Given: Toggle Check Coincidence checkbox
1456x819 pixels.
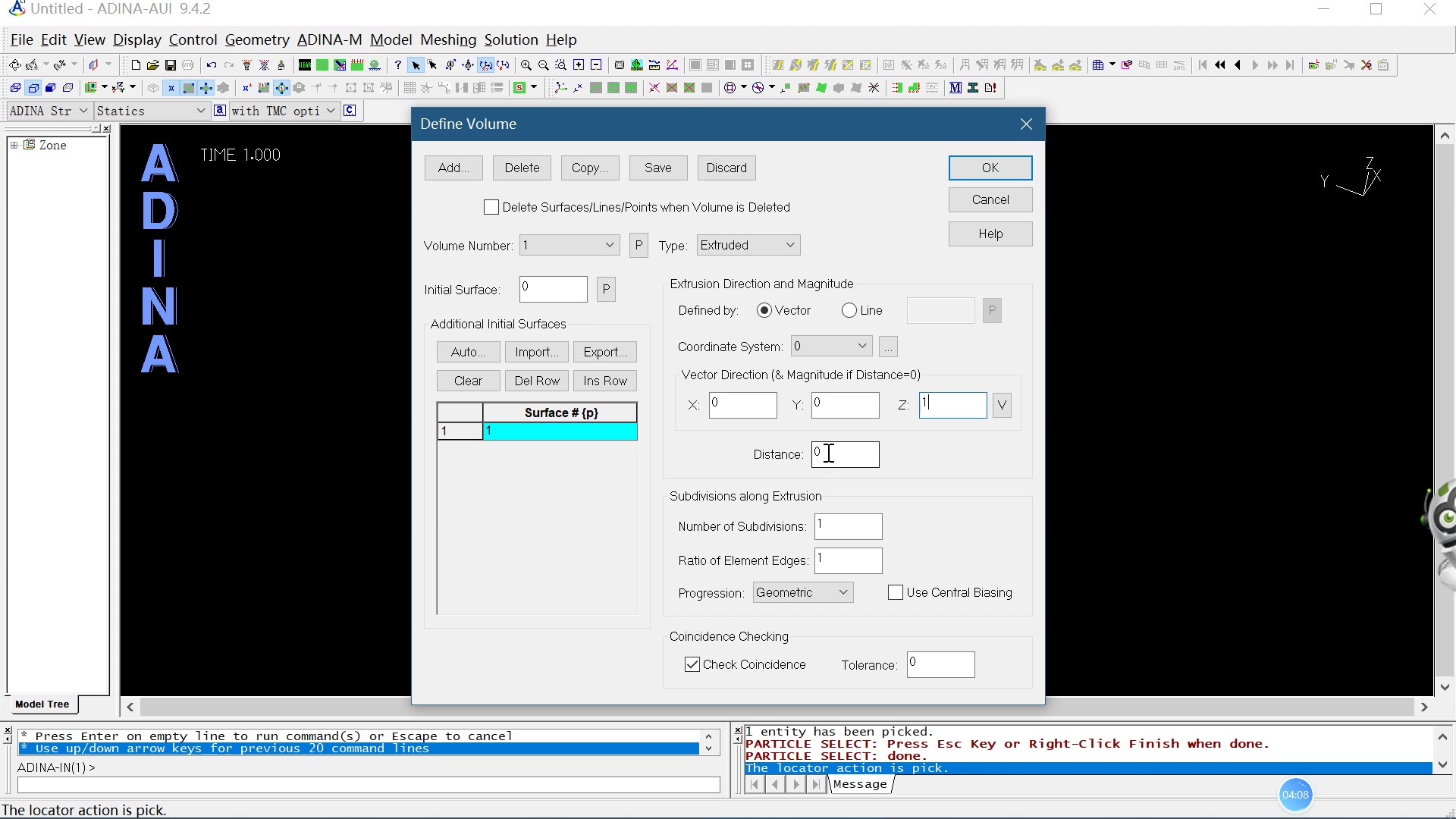Looking at the screenshot, I should pos(693,664).
